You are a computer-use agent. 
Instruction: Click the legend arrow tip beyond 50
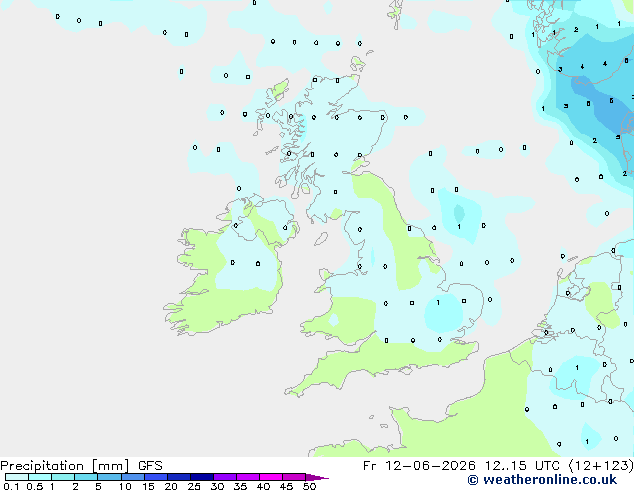tap(317, 477)
